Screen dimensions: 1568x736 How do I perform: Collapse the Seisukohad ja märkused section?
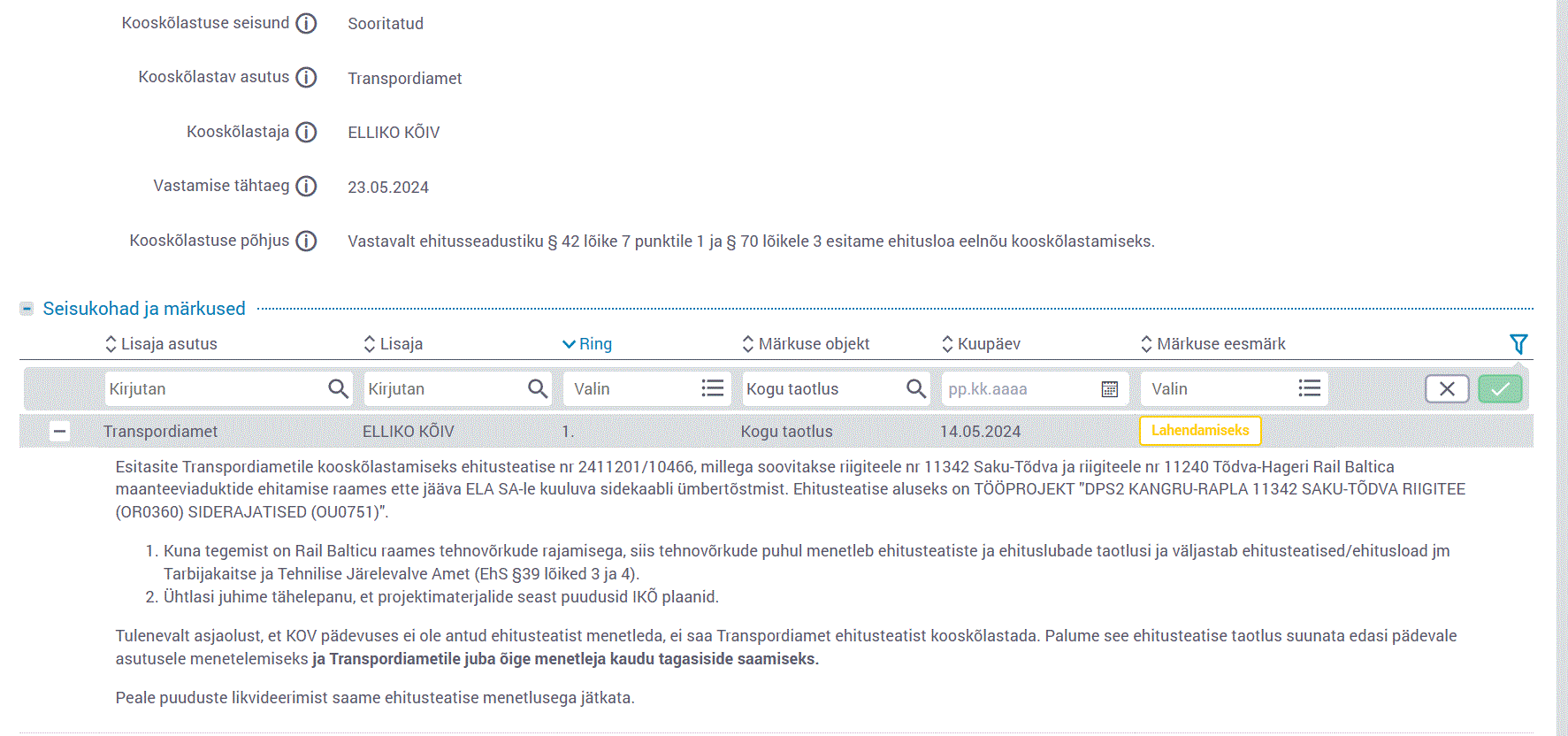tap(27, 309)
